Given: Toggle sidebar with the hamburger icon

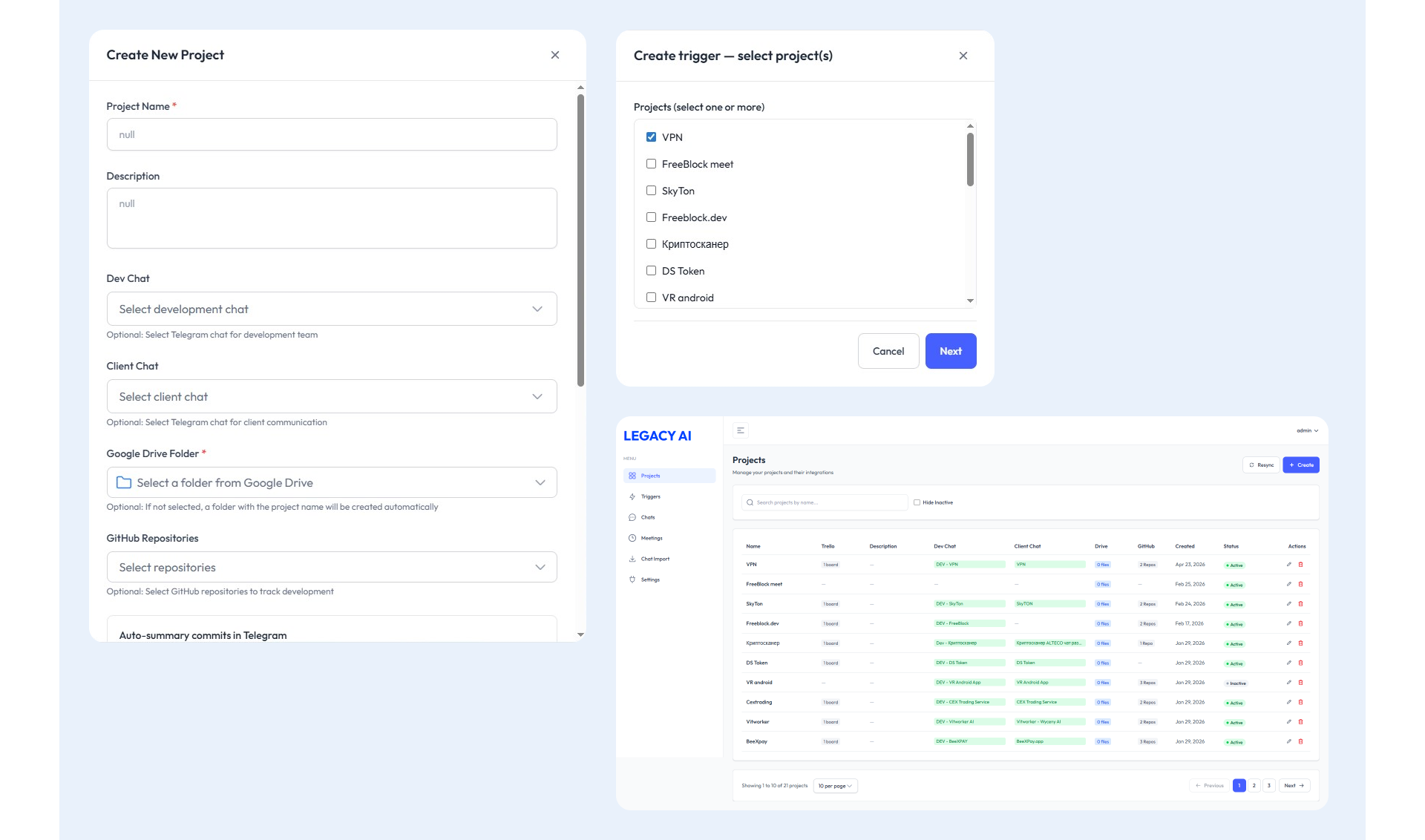Looking at the screenshot, I should pyautogui.click(x=741, y=430).
